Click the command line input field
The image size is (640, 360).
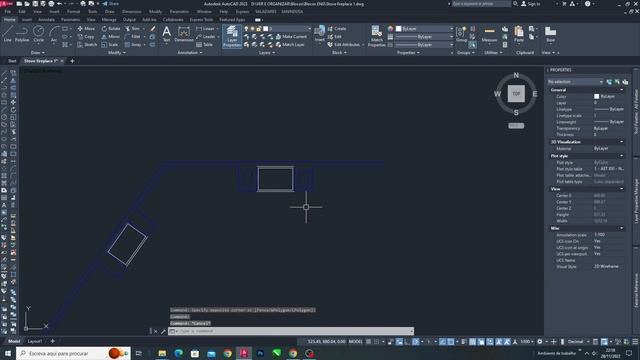pyautogui.click(x=291, y=331)
